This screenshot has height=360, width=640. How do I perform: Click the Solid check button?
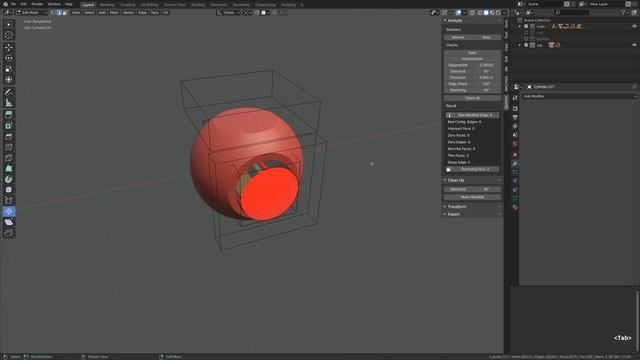472,53
